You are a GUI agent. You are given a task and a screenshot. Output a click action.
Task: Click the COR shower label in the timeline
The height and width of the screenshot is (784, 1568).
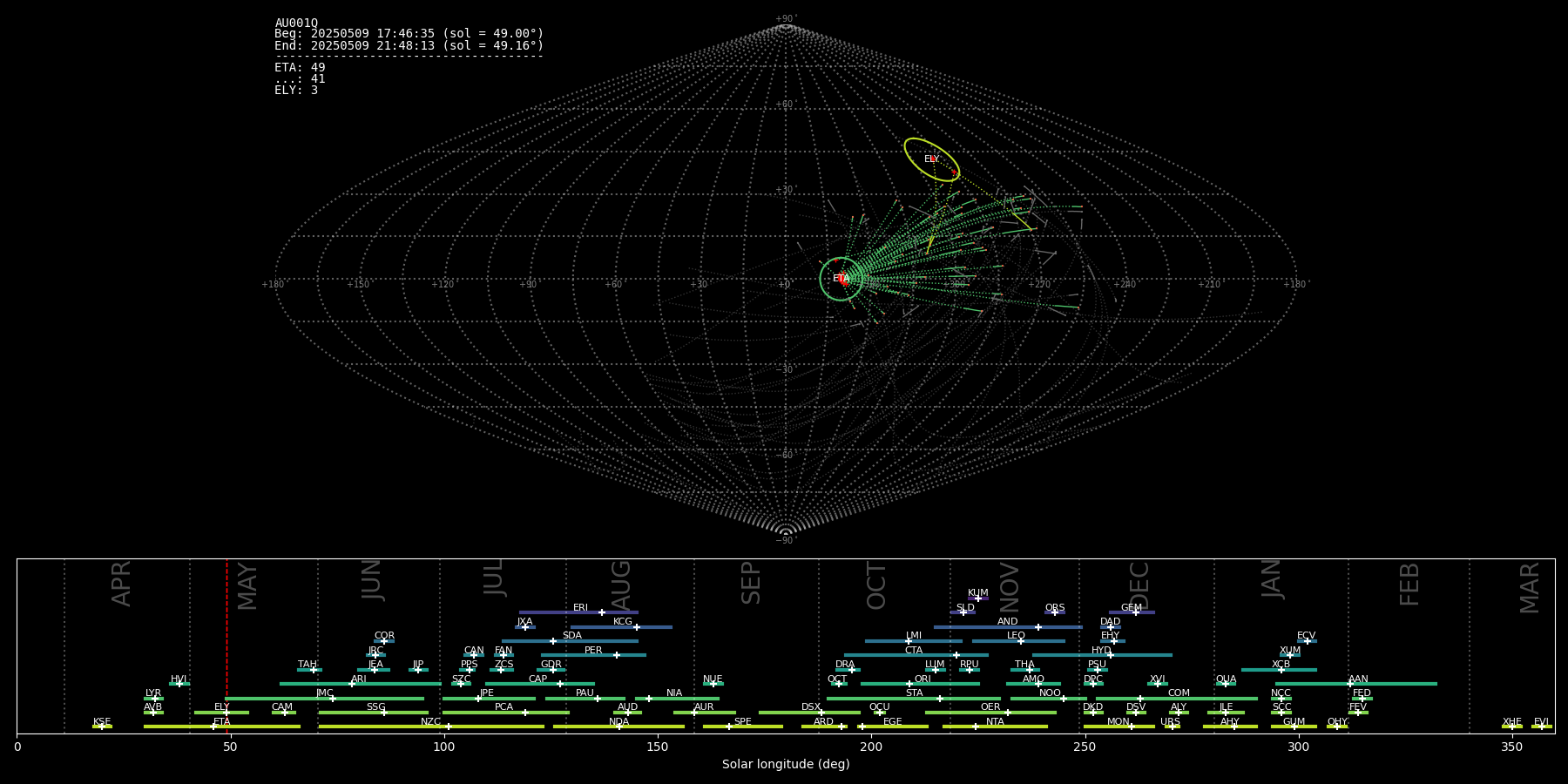click(384, 636)
